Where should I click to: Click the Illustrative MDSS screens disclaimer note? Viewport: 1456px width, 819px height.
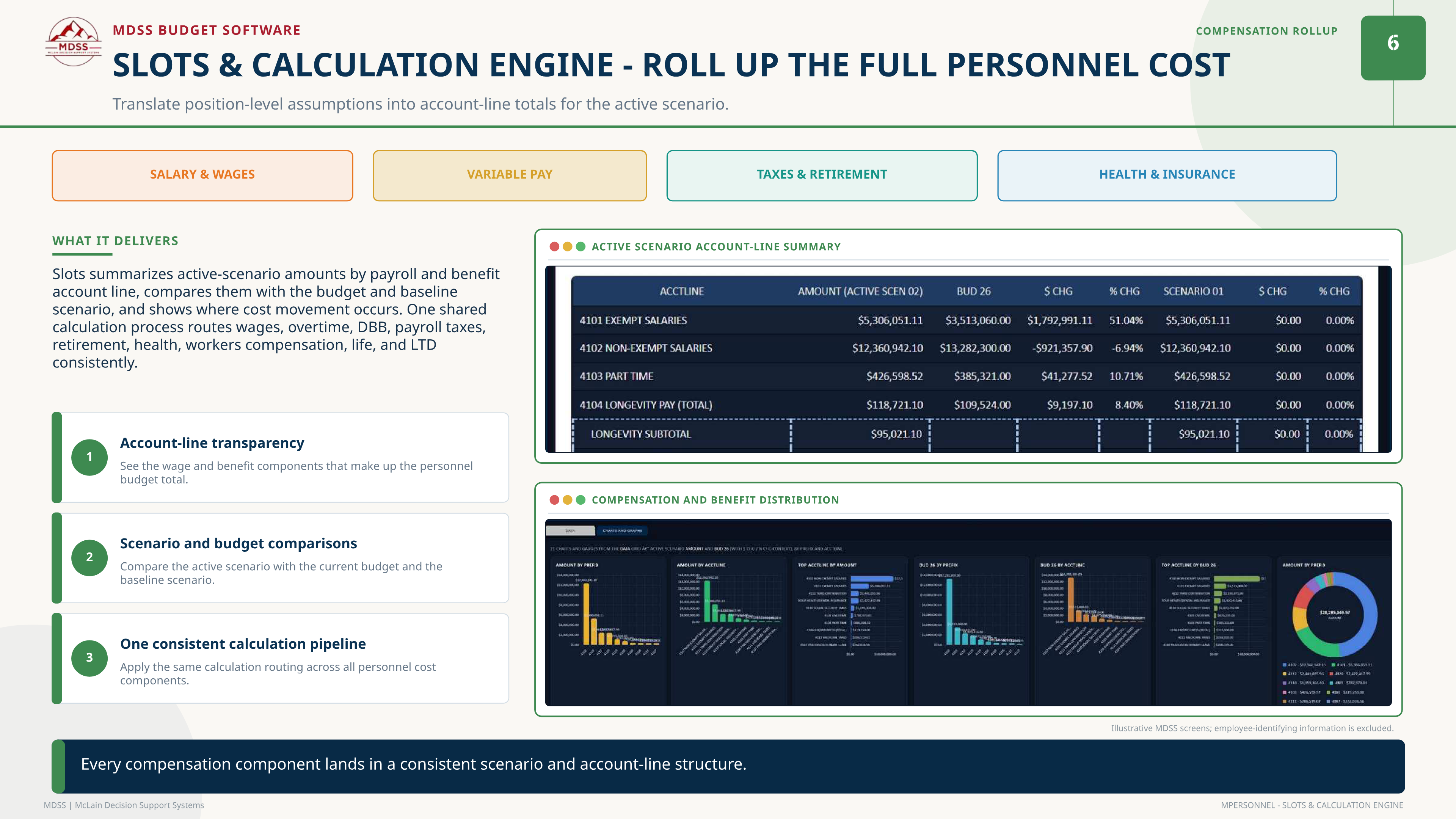tap(1252, 728)
